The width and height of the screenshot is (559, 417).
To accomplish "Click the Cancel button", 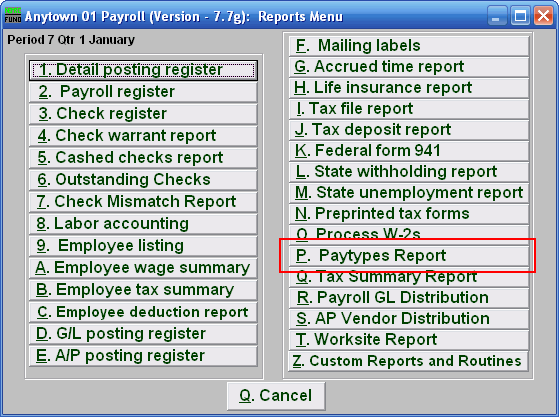I will point(276,396).
